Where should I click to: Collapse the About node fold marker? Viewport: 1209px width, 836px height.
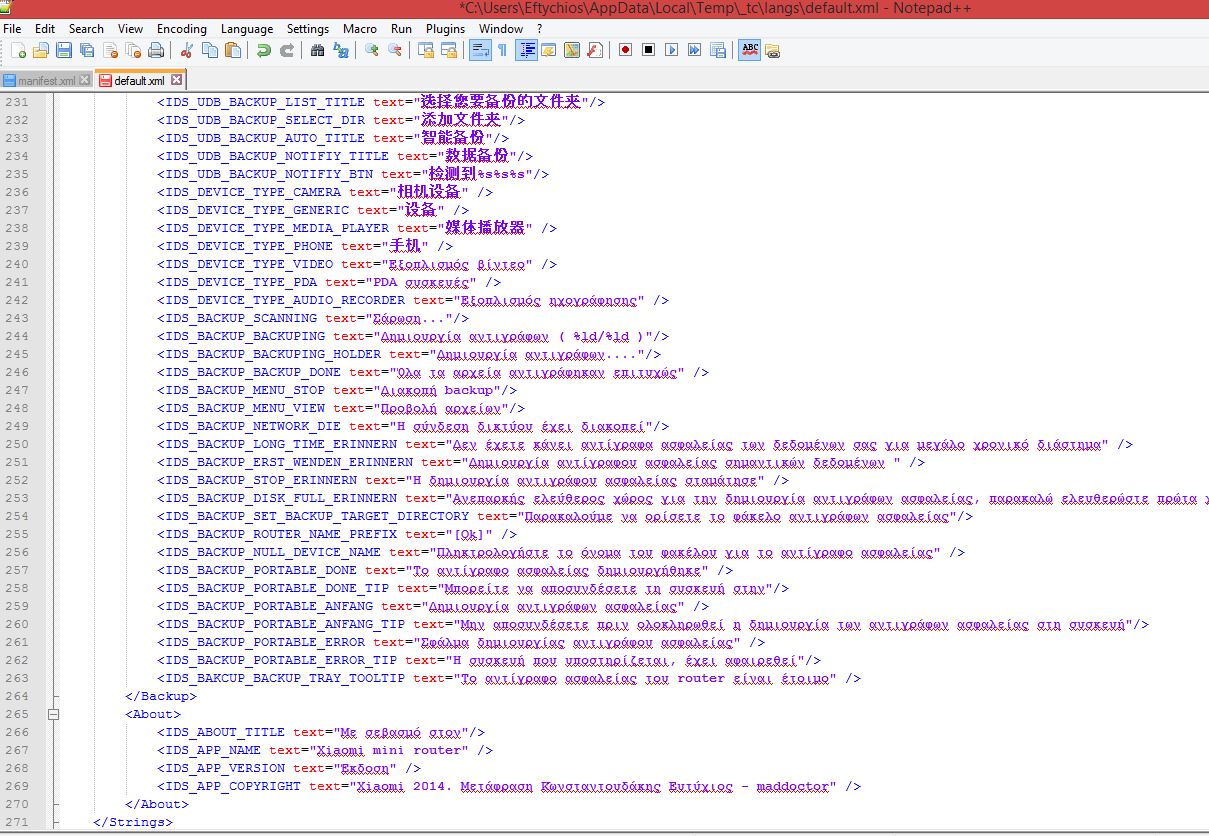click(54, 714)
